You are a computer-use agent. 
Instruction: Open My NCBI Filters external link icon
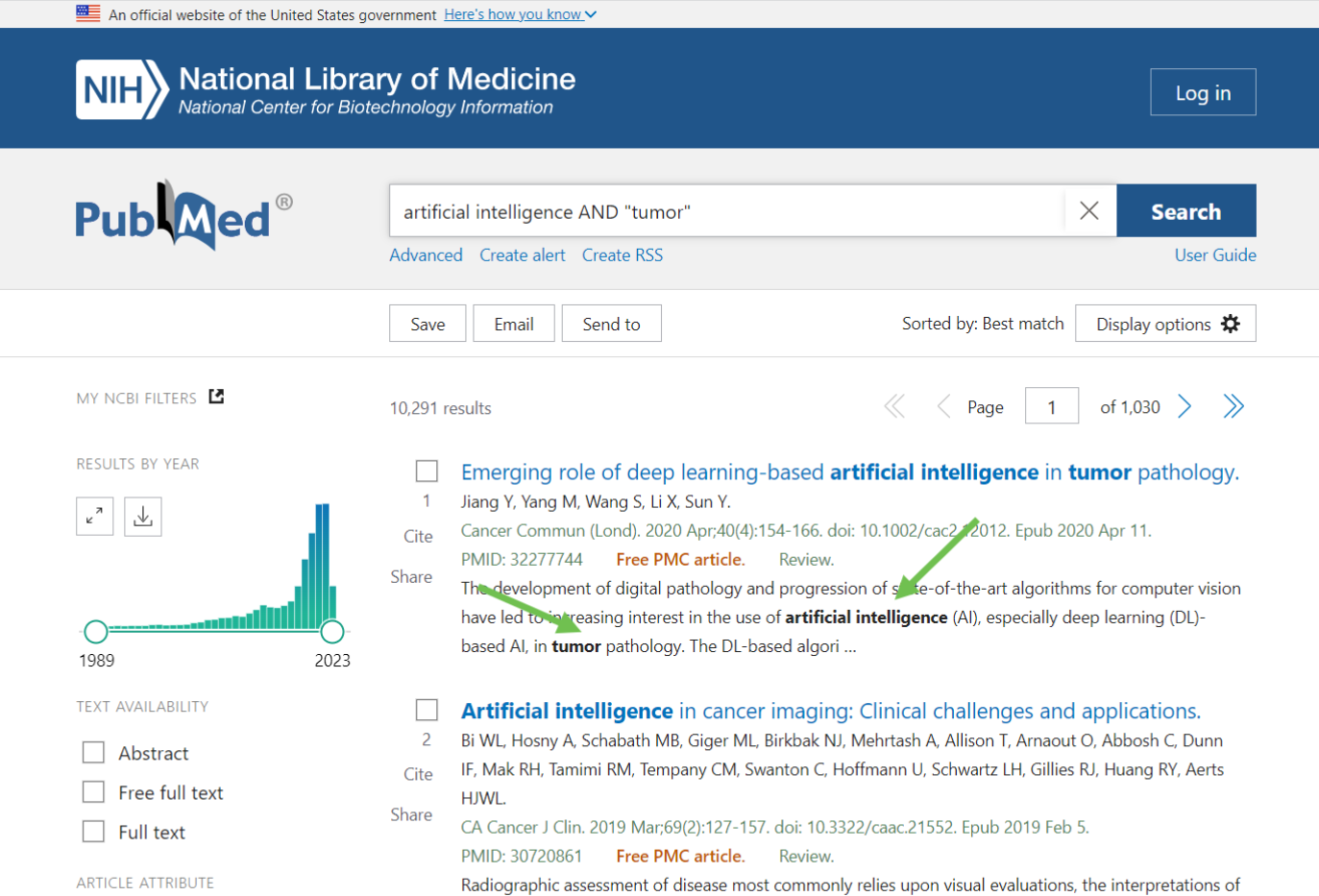point(216,397)
